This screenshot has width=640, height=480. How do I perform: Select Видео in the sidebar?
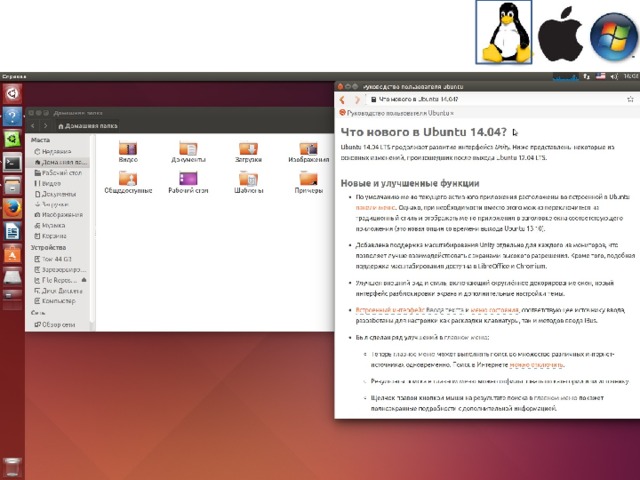(59, 183)
